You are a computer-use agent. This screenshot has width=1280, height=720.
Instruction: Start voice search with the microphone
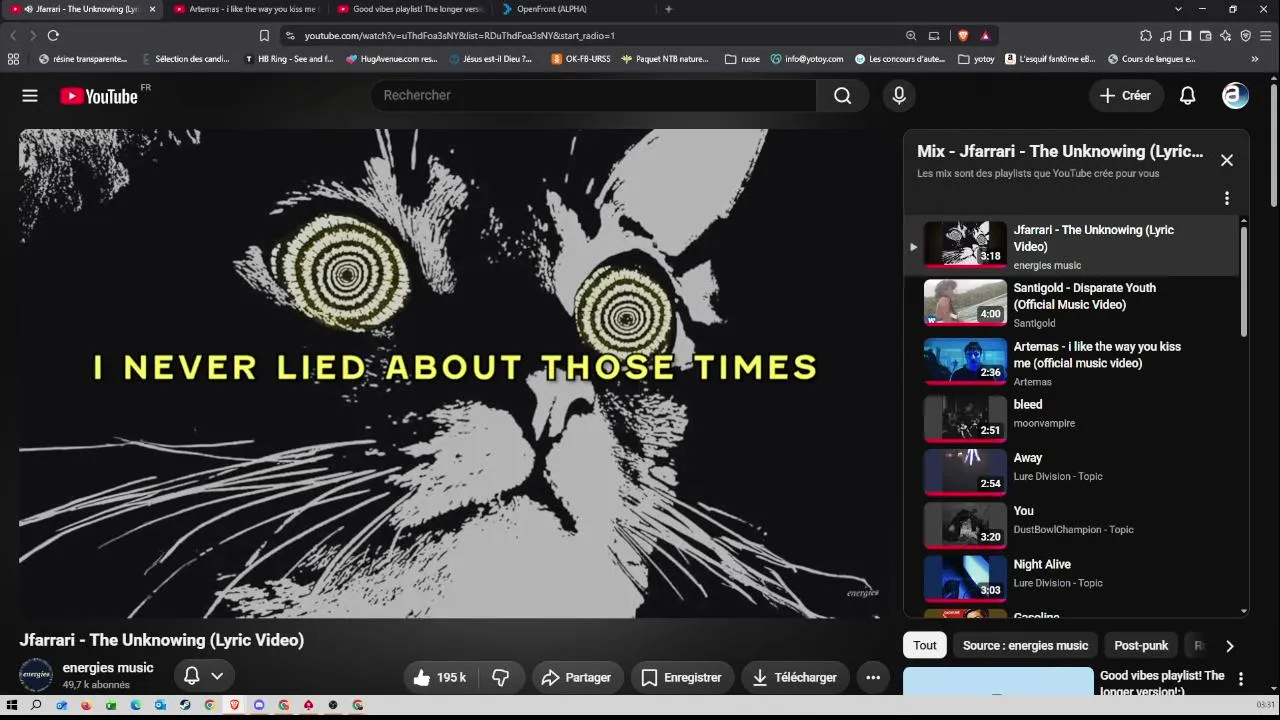coord(899,95)
